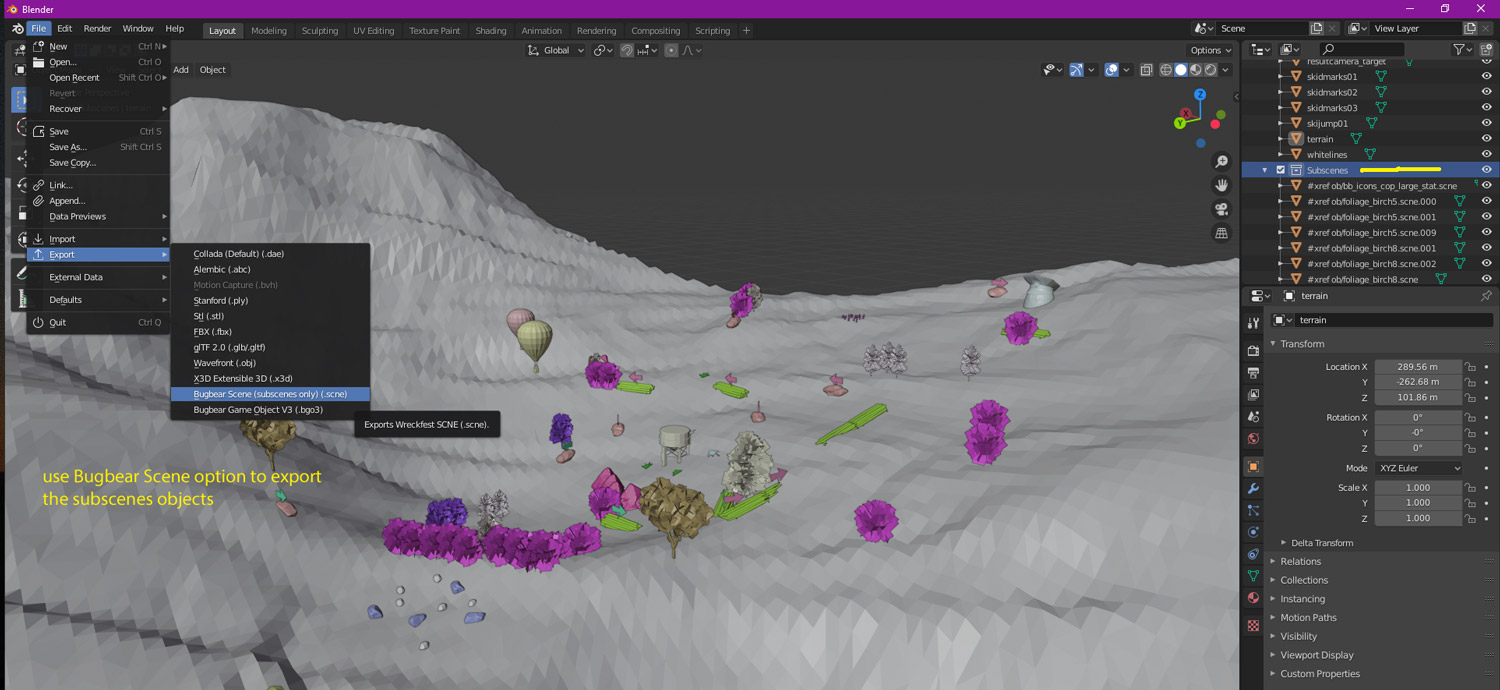Open the Modifiers wrench tab icon
This screenshot has height=690, width=1500.
click(x=1253, y=489)
